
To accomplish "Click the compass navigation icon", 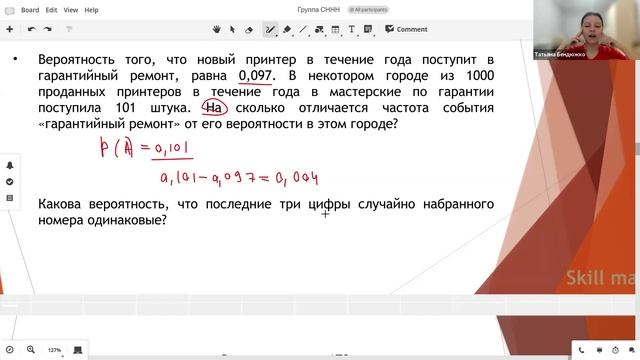I will point(10,350).
